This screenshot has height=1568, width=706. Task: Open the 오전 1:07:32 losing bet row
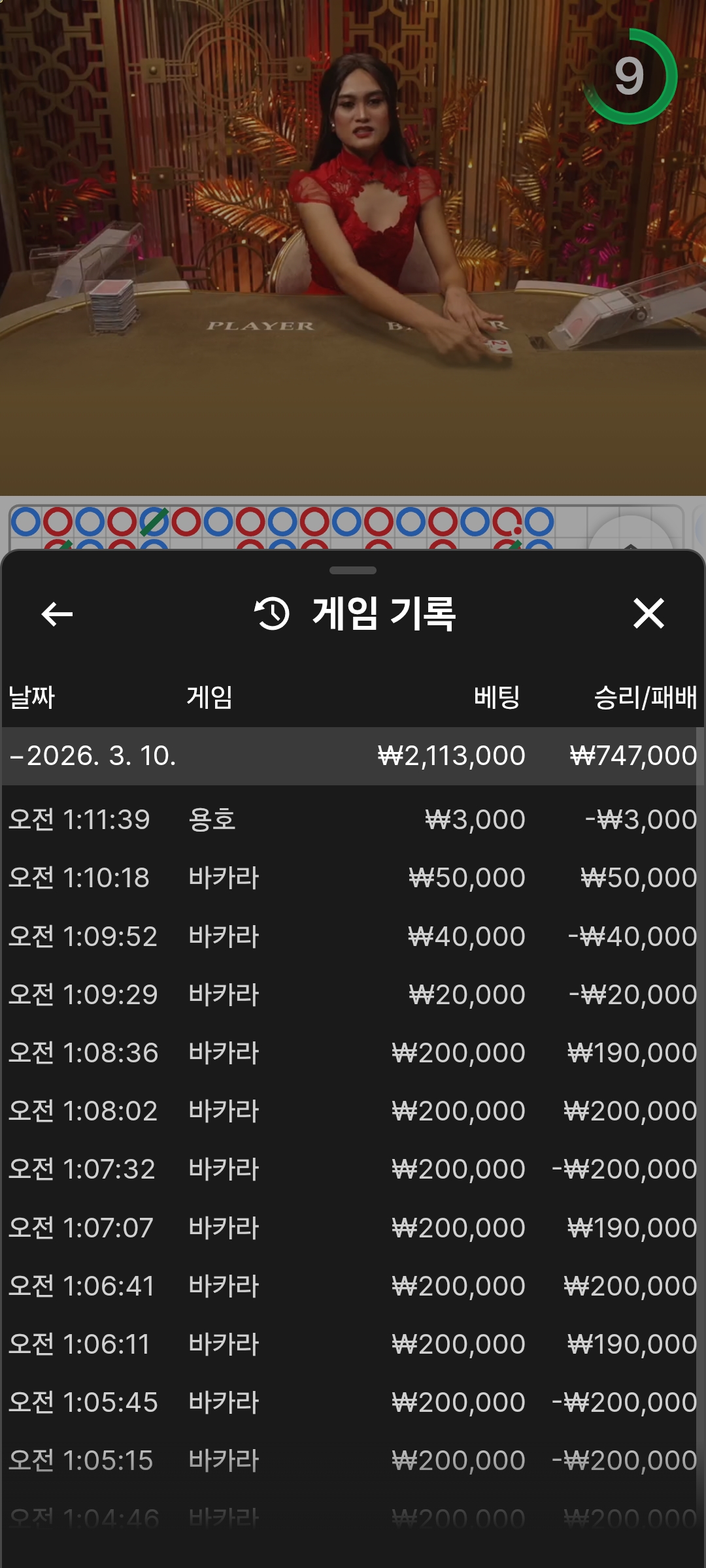(x=353, y=1169)
